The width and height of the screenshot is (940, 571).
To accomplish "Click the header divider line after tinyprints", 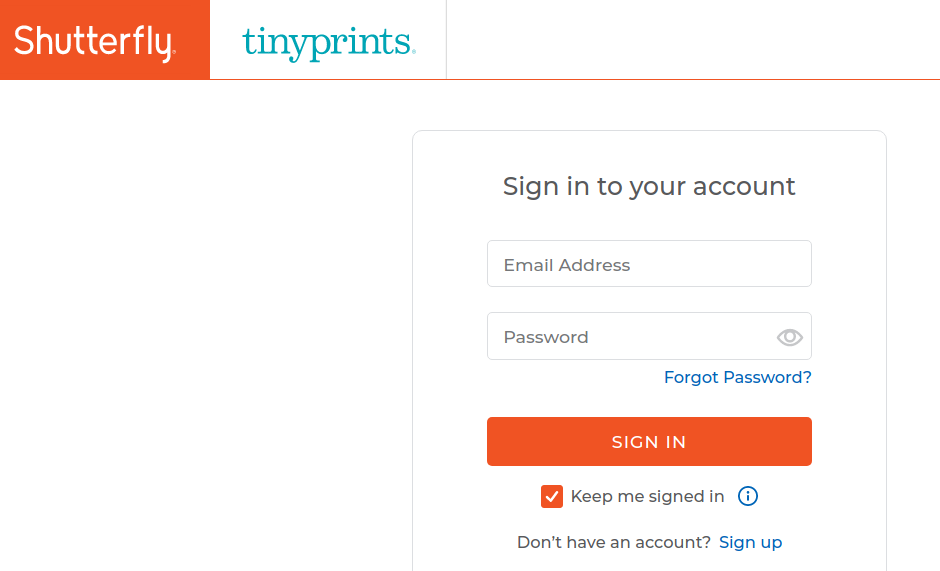I will click(446, 40).
